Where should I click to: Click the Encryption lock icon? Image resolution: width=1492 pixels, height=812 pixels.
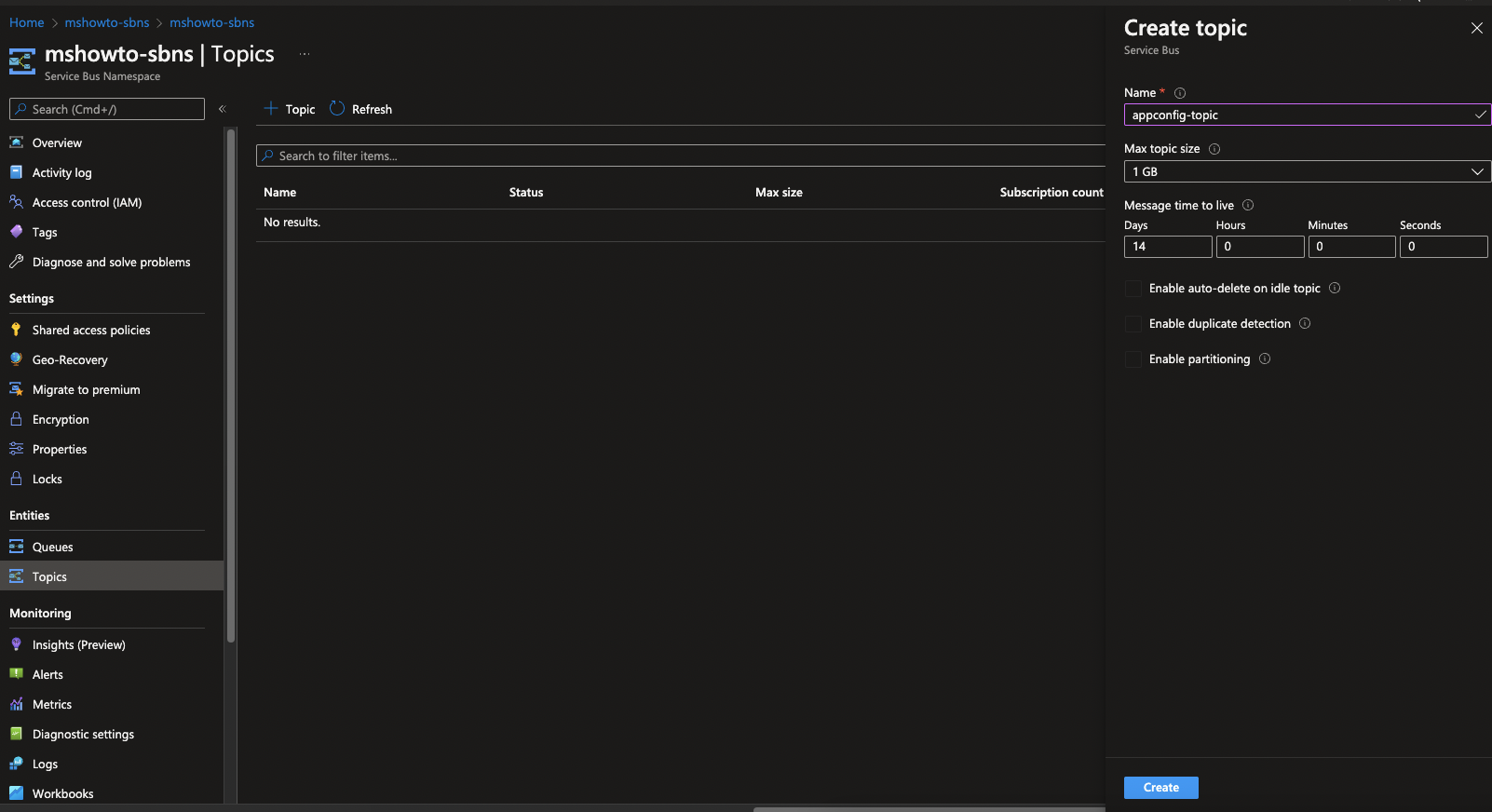click(16, 419)
